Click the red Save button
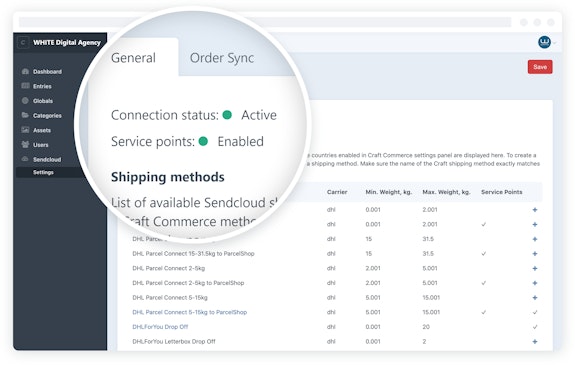575x365 pixels. [x=540, y=67]
